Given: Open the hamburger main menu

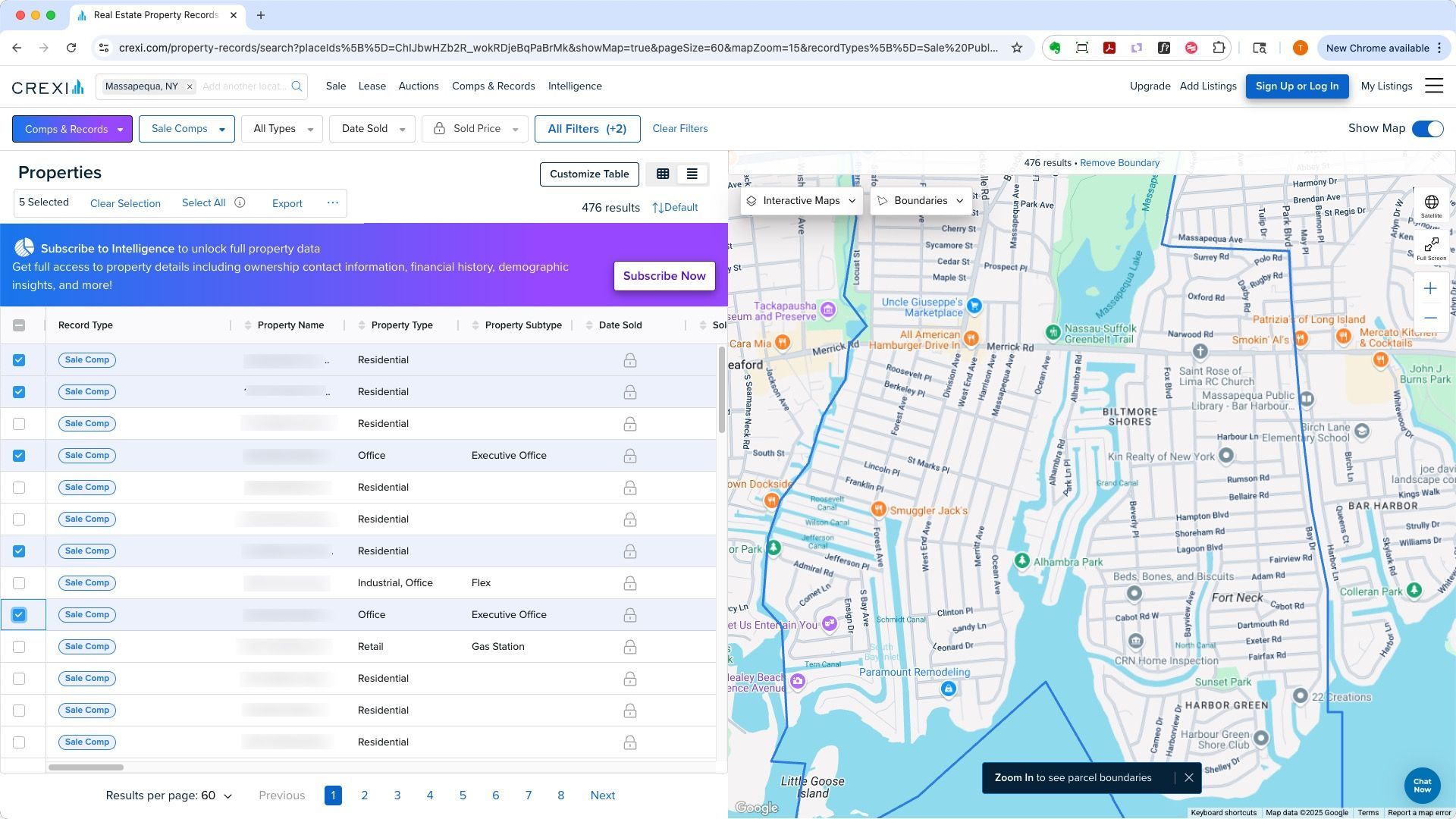Looking at the screenshot, I should (1433, 86).
